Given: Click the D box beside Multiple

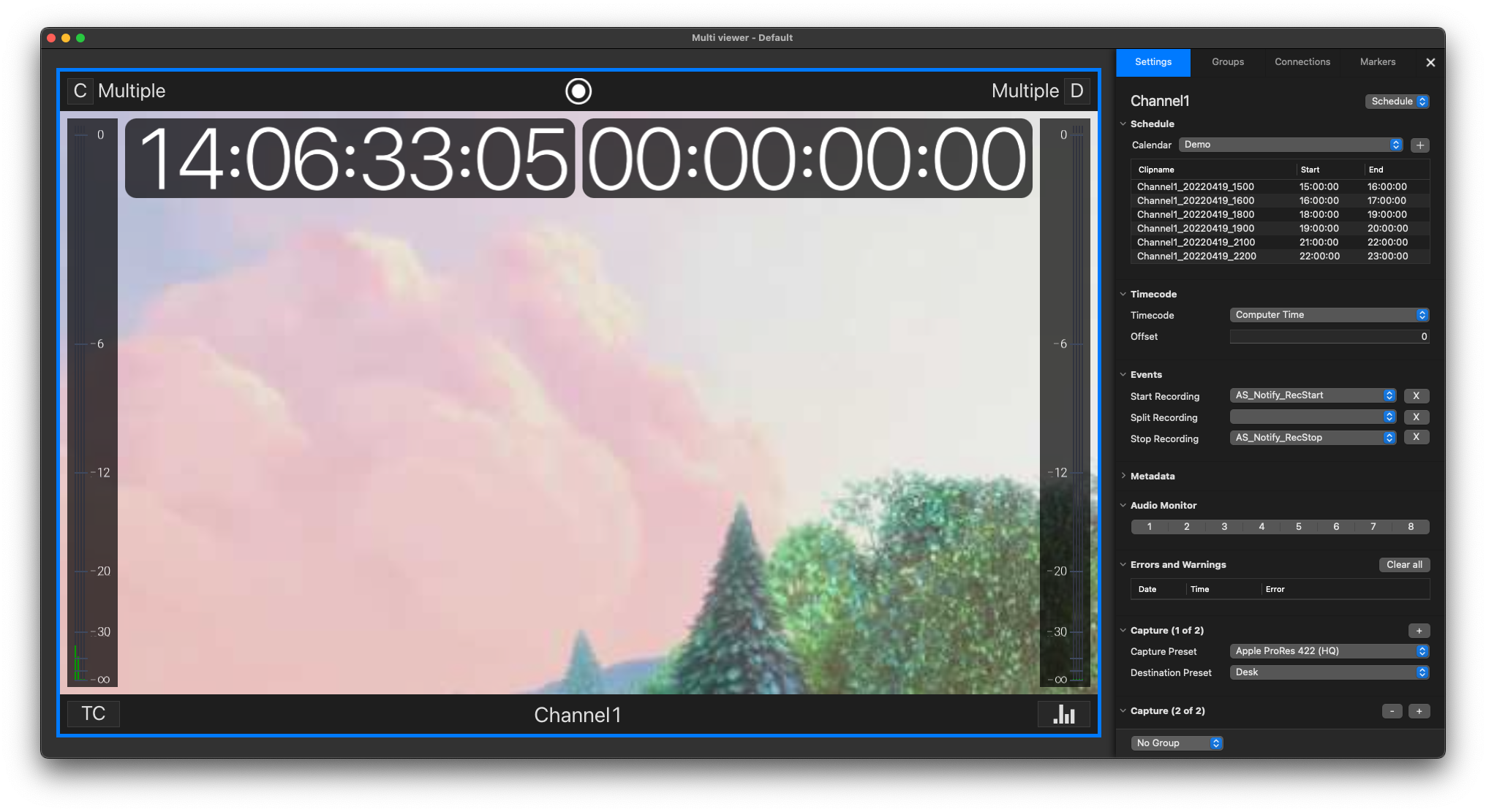Looking at the screenshot, I should pyautogui.click(x=1076, y=91).
